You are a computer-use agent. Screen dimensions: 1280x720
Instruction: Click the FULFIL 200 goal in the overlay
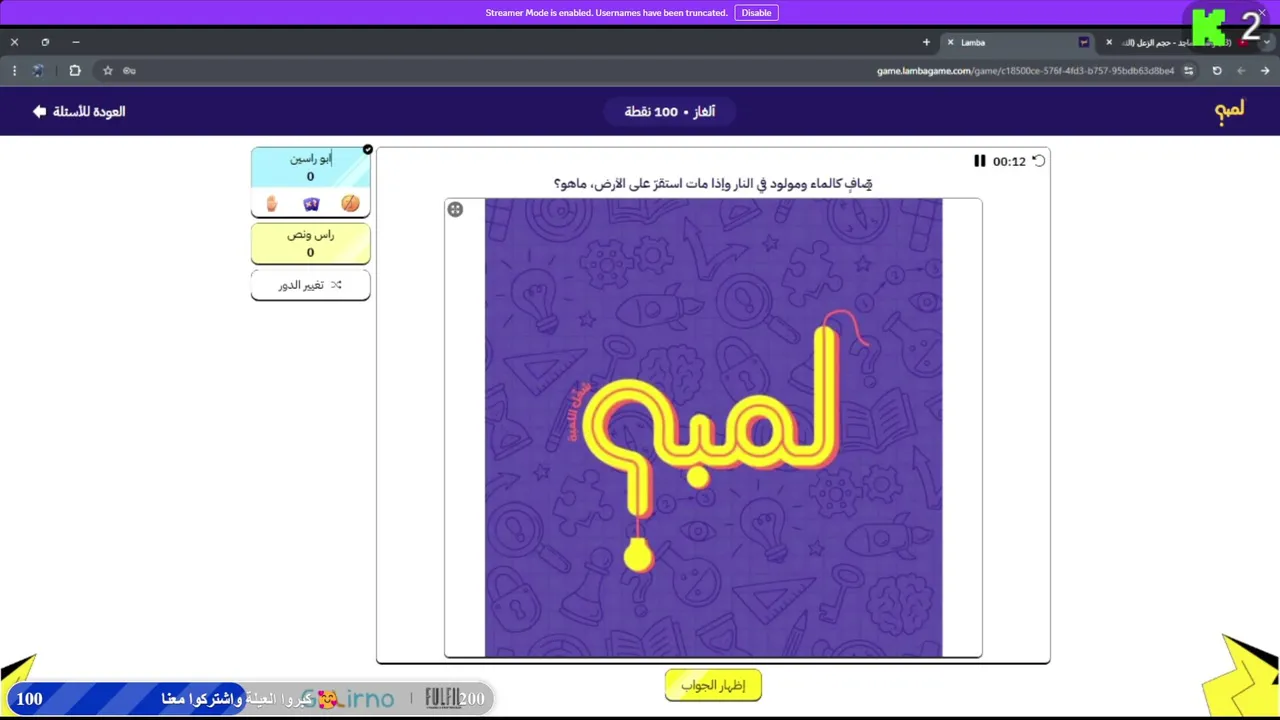tap(455, 698)
